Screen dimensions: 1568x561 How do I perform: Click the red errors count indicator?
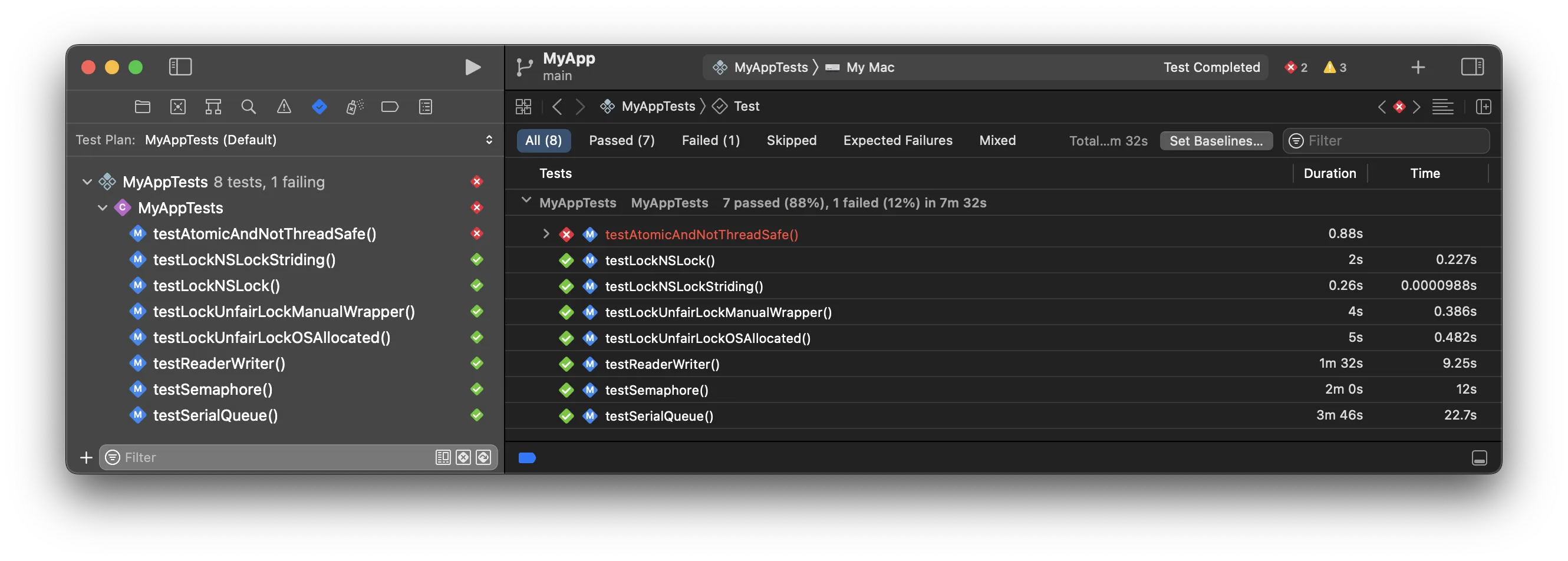pyautogui.click(x=1296, y=68)
